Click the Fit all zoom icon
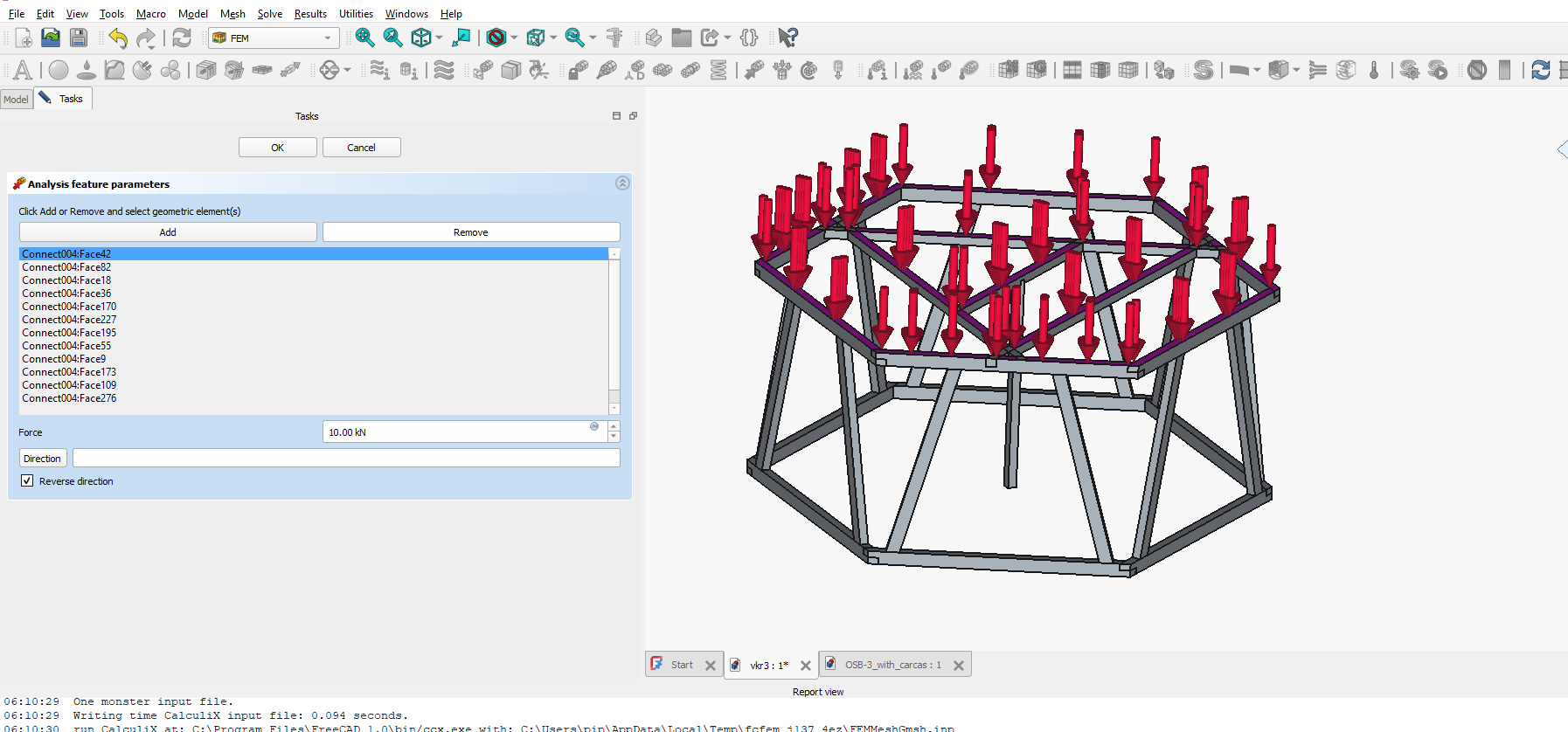This screenshot has height=732, width=1568. pyautogui.click(x=364, y=38)
